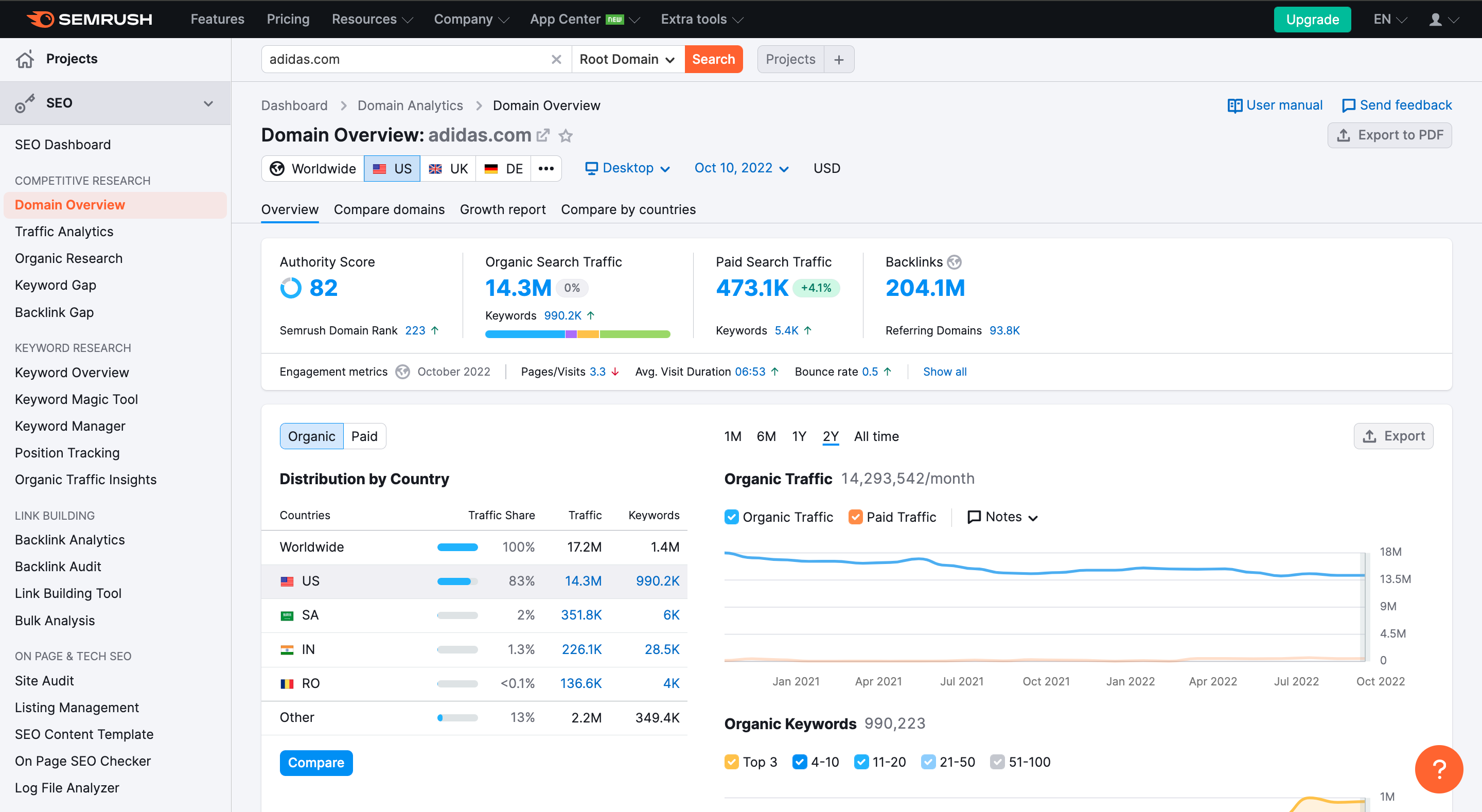Switch to the DE flag database
Image resolution: width=1482 pixels, height=812 pixels.
tap(503, 169)
